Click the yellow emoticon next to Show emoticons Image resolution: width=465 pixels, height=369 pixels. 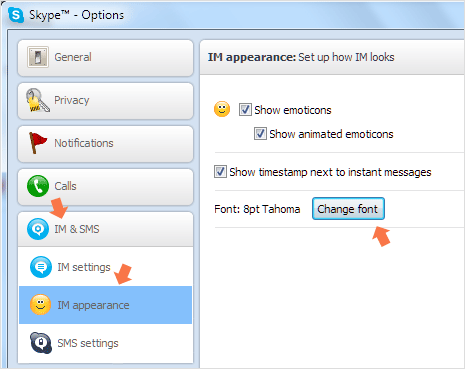(x=222, y=109)
